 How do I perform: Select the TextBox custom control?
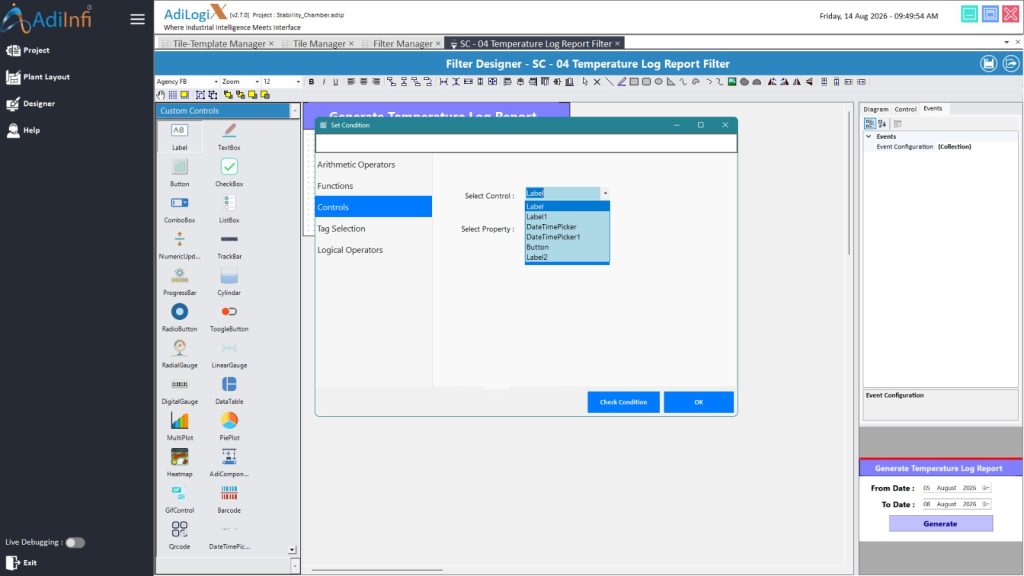coord(229,137)
